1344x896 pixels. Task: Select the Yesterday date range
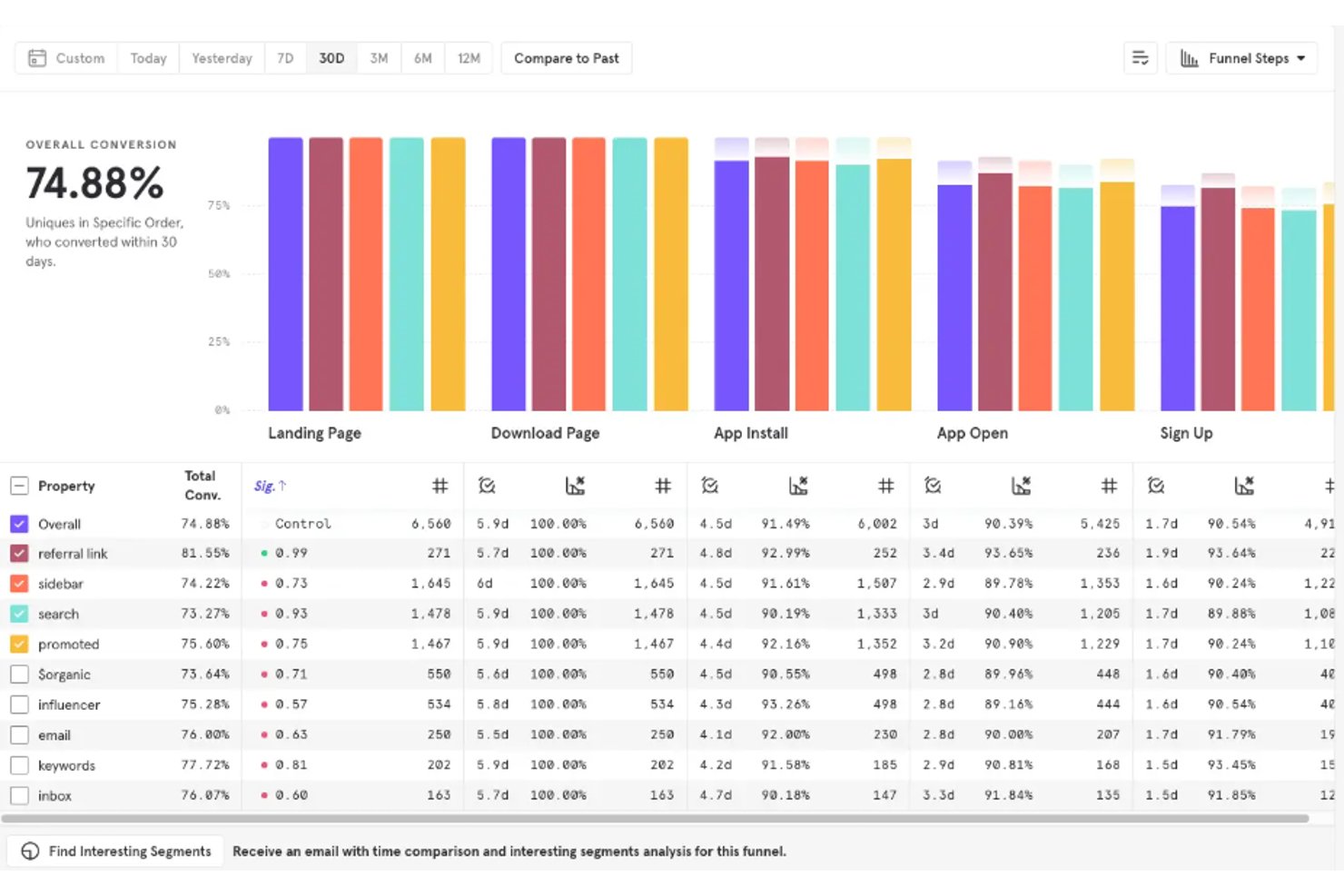pos(222,58)
